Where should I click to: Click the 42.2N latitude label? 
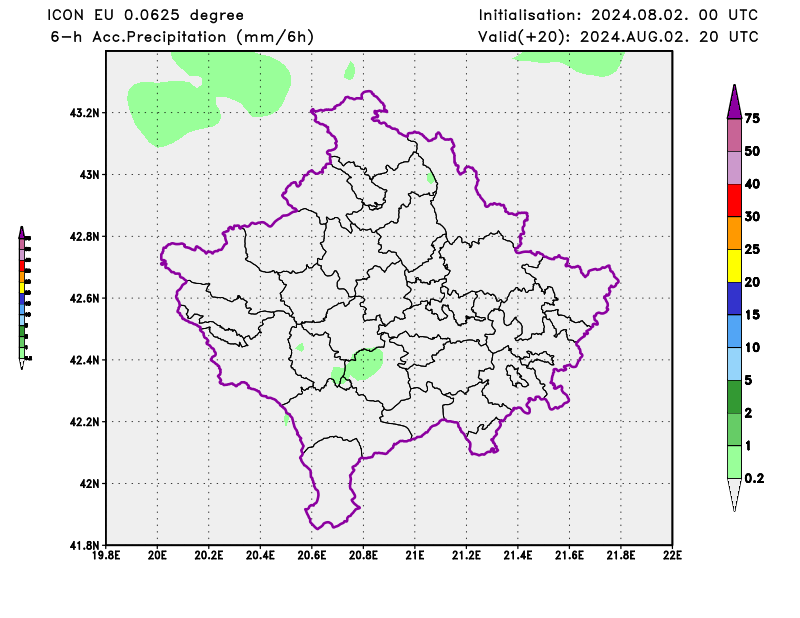point(85,422)
